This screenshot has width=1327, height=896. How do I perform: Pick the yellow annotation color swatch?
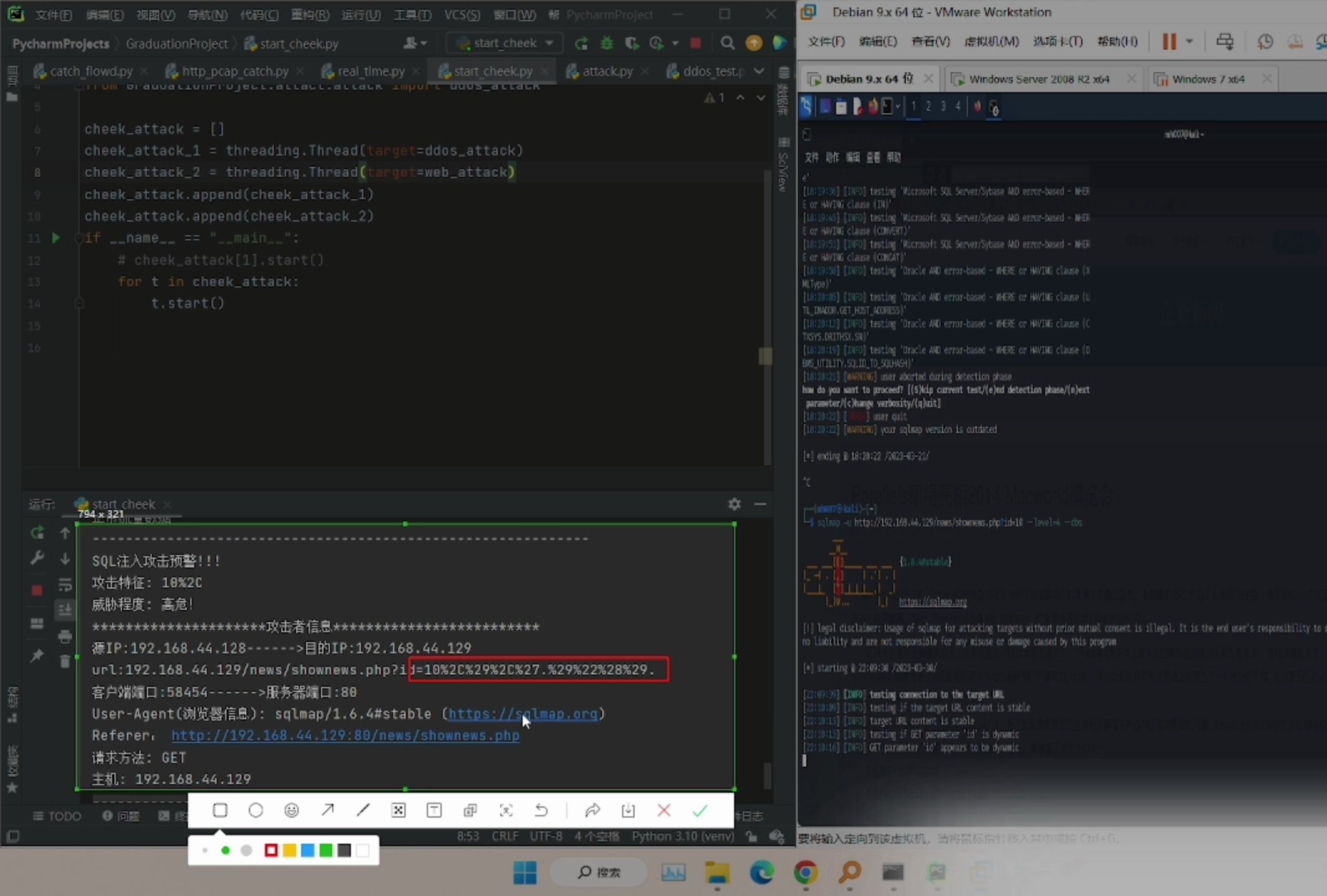pos(289,850)
